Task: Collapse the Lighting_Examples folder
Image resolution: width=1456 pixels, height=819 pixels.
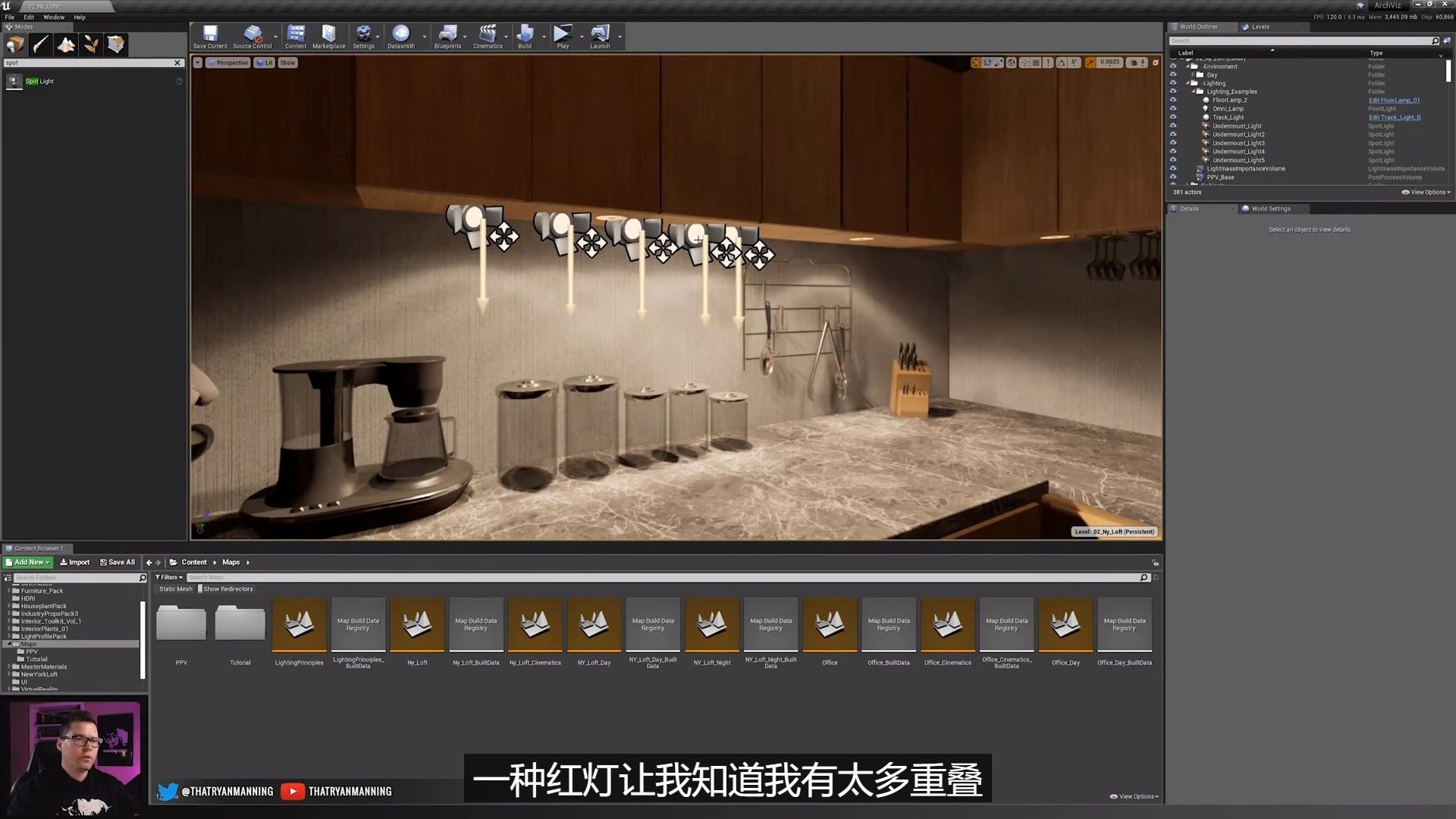Action: (x=1193, y=92)
